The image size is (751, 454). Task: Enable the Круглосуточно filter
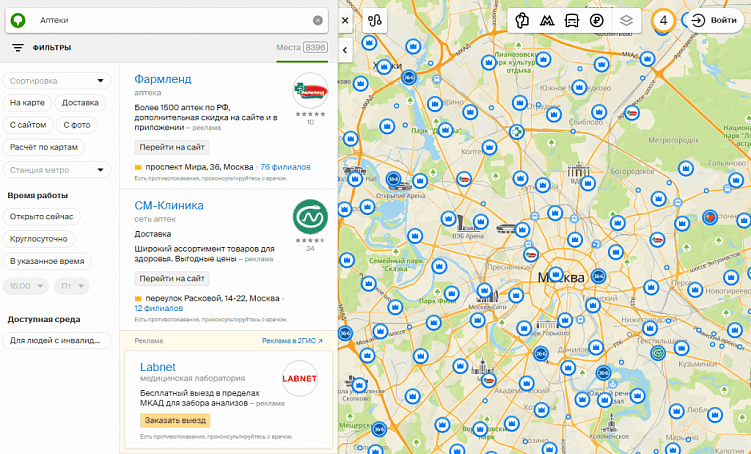pyautogui.click(x=38, y=239)
